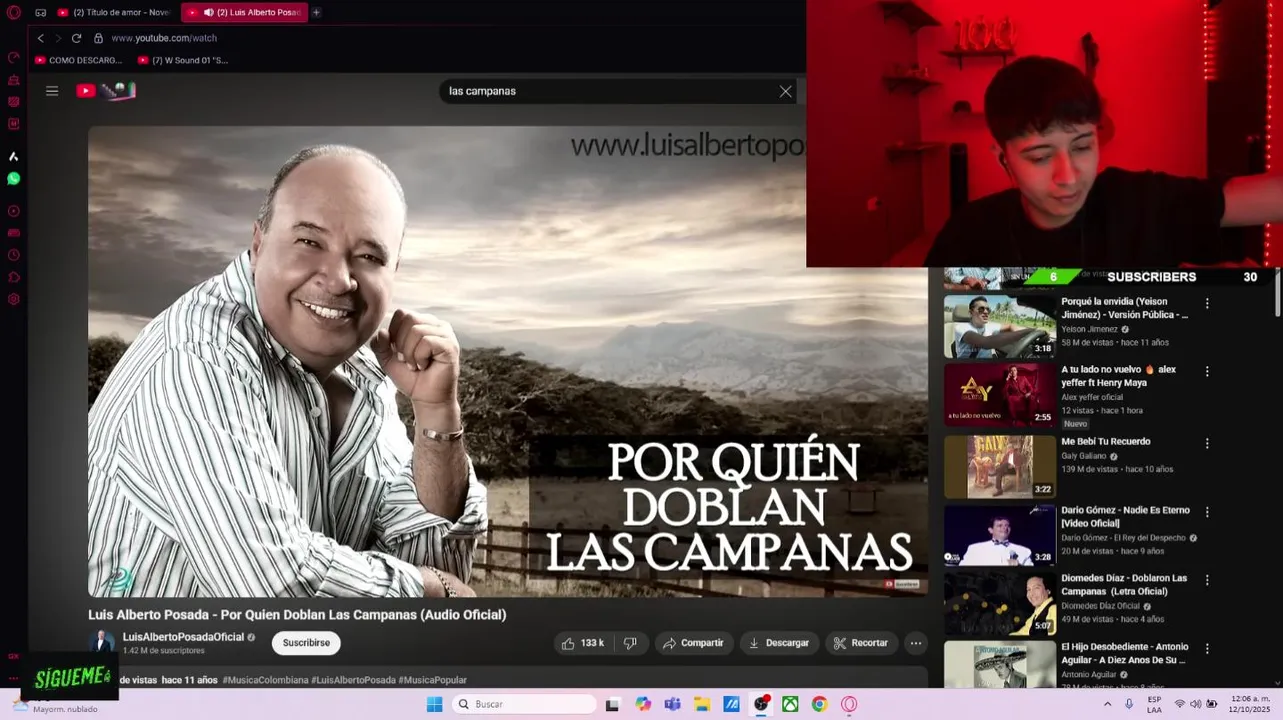
Task: Play 'Me Bebí Tu Recuerdo' thumbnail
Action: click(x=1000, y=467)
